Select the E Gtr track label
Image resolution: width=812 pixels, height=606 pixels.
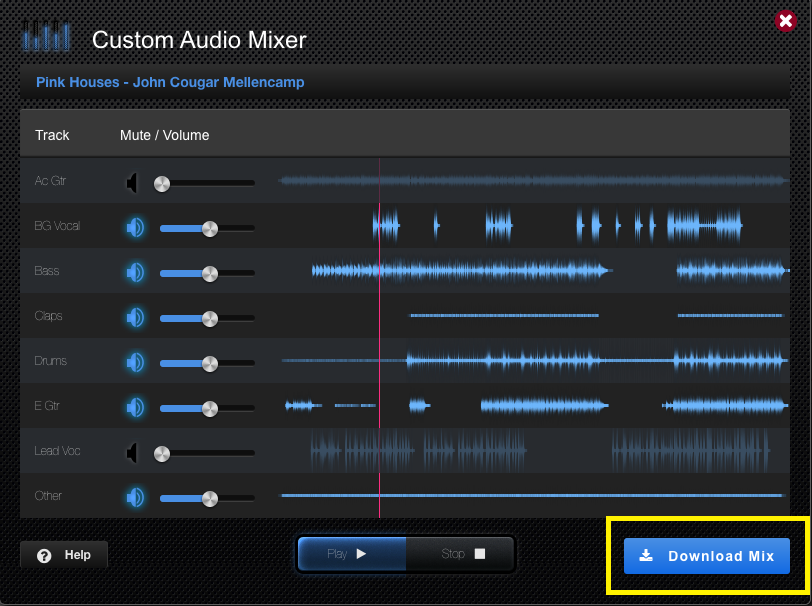tap(47, 406)
